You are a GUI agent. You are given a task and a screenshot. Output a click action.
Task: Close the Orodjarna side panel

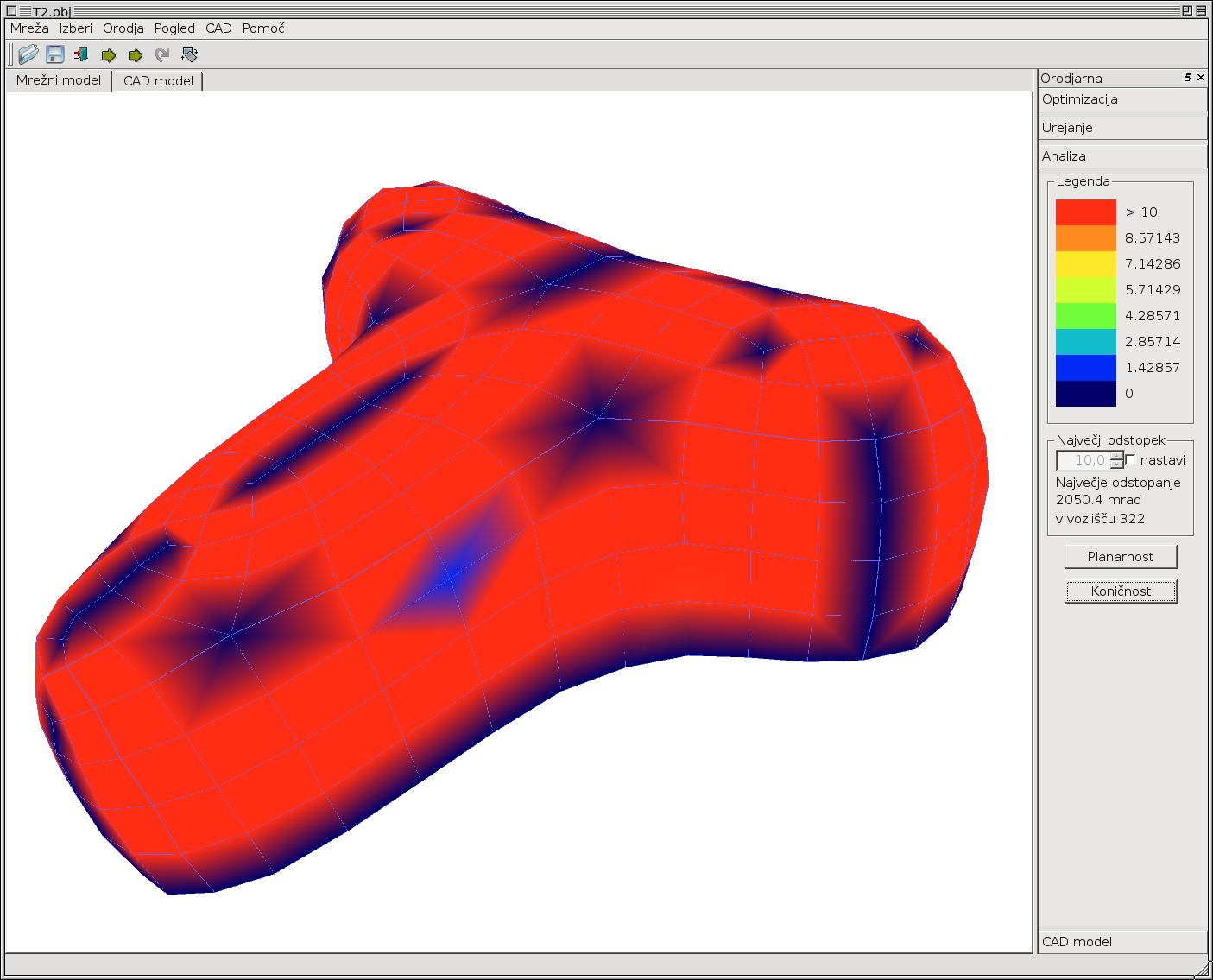coord(1201,78)
